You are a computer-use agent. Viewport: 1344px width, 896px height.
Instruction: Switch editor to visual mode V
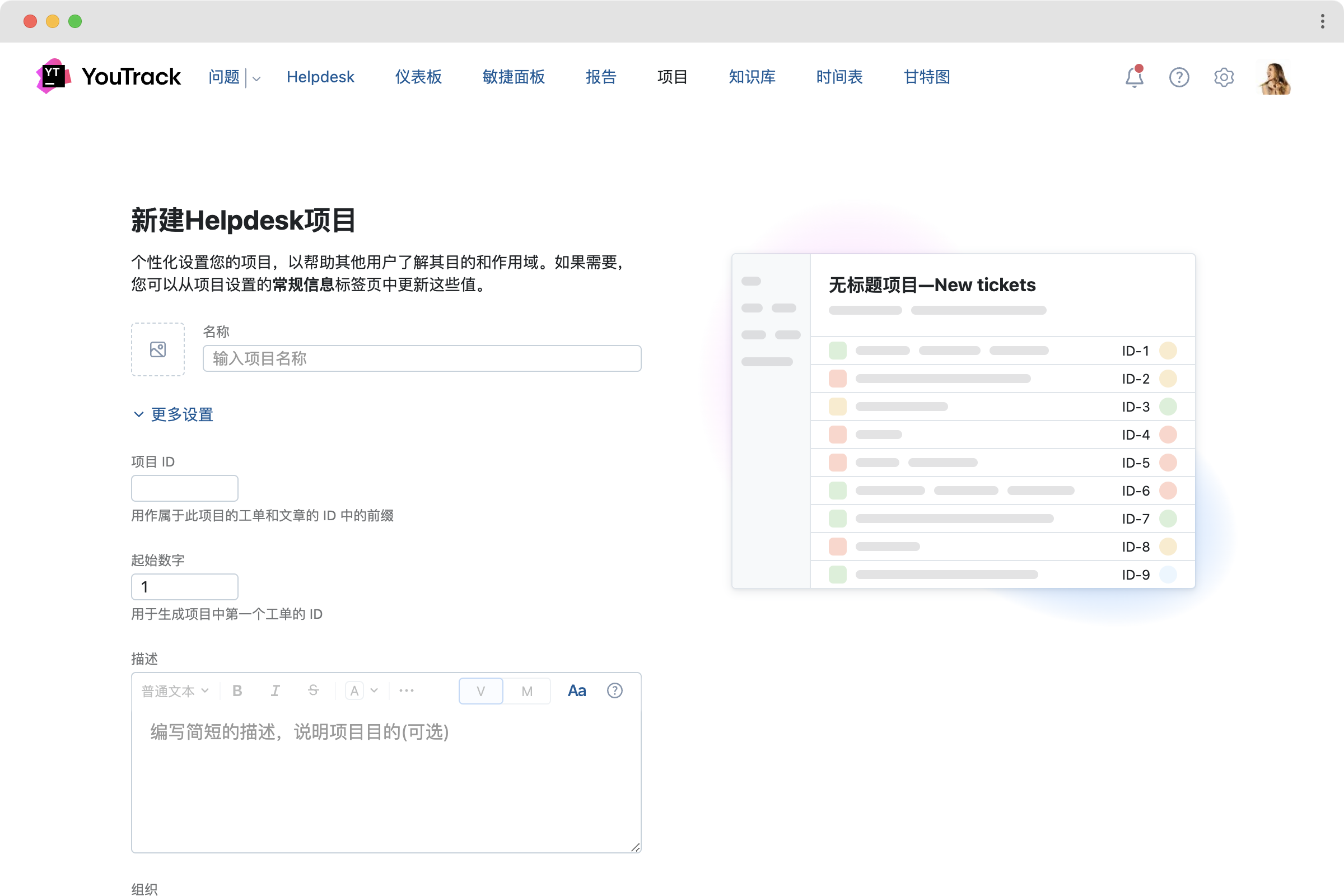coord(480,692)
